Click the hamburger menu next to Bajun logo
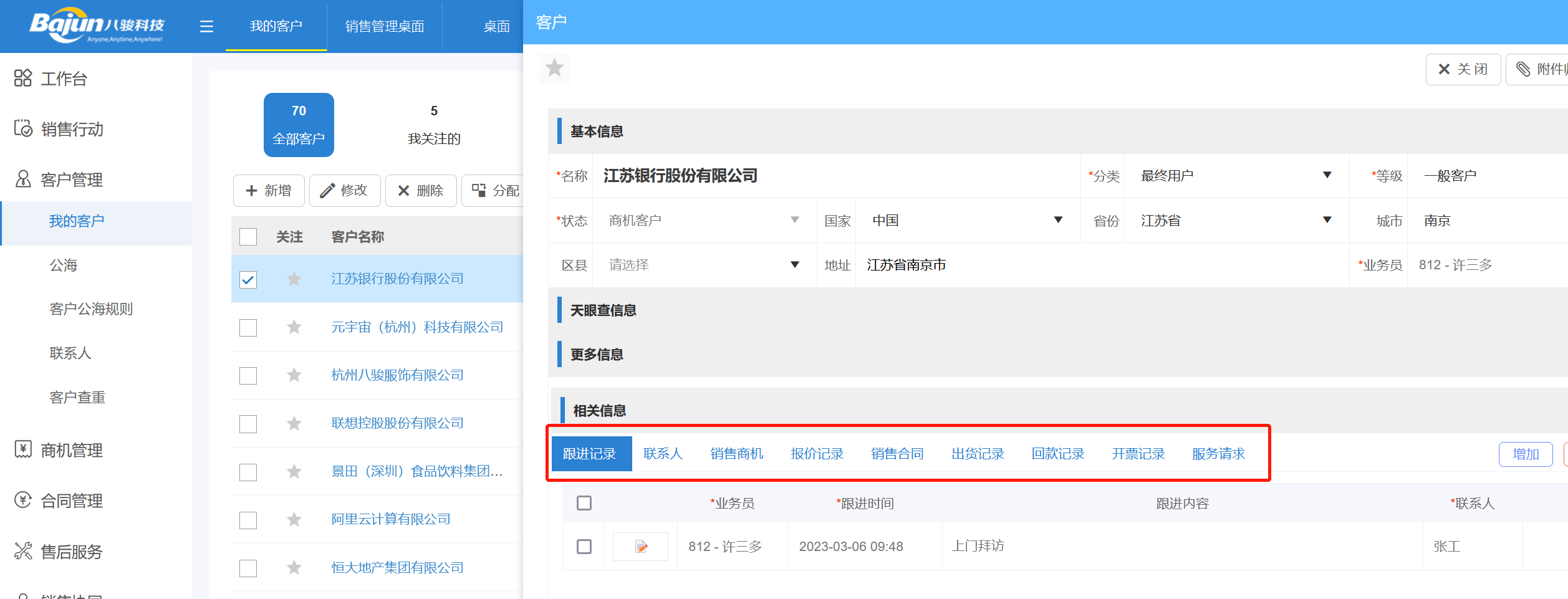 pyautogui.click(x=206, y=26)
